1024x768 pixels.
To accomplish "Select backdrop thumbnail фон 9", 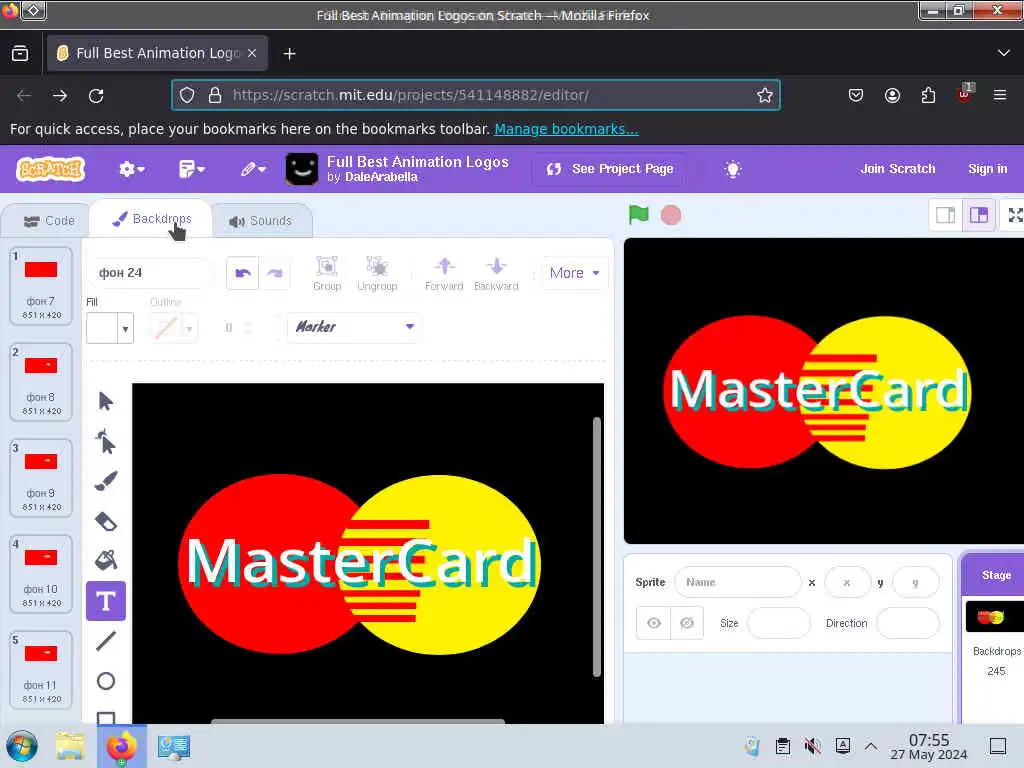I will click(x=40, y=477).
